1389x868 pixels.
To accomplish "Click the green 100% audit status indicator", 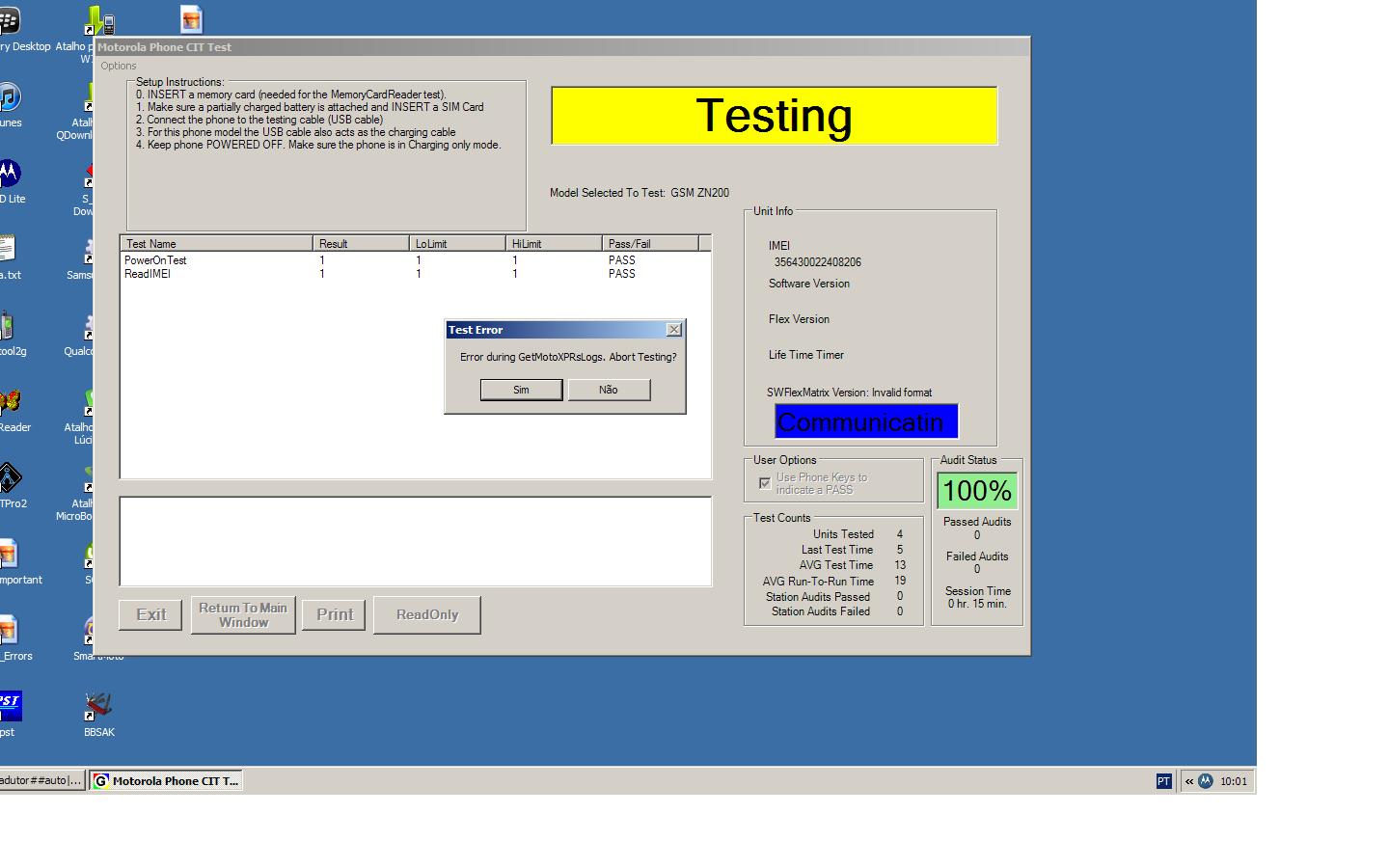I will pyautogui.click(x=977, y=491).
